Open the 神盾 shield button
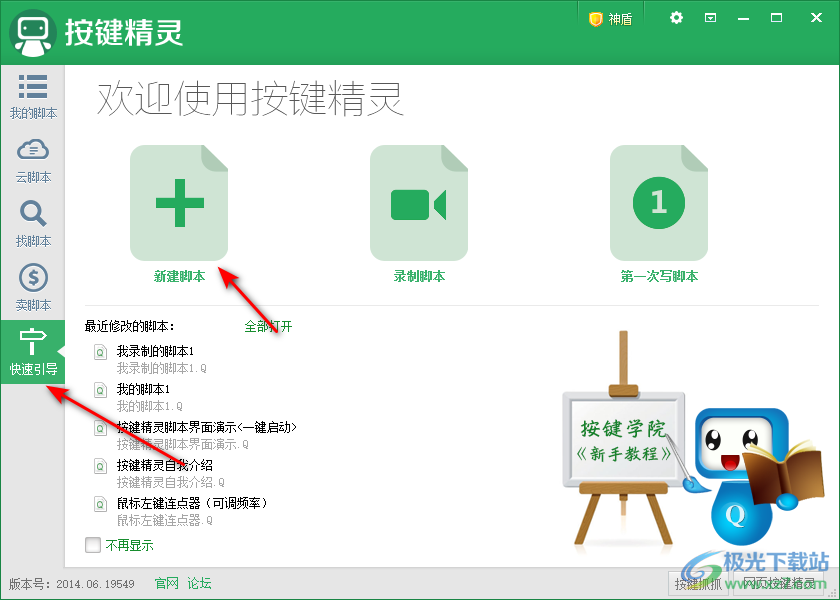Viewport: 840px width, 600px height. (611, 19)
